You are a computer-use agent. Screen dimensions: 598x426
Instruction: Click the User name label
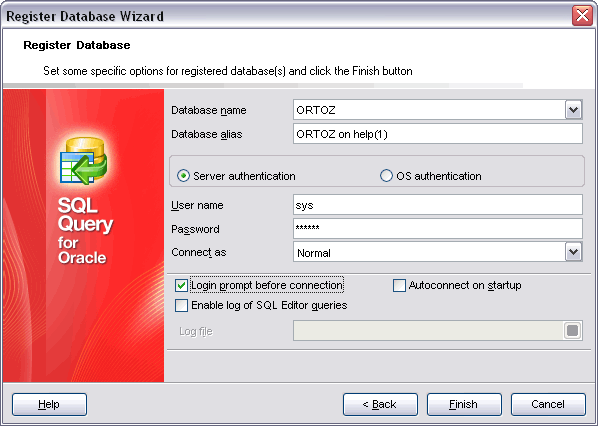(x=197, y=205)
